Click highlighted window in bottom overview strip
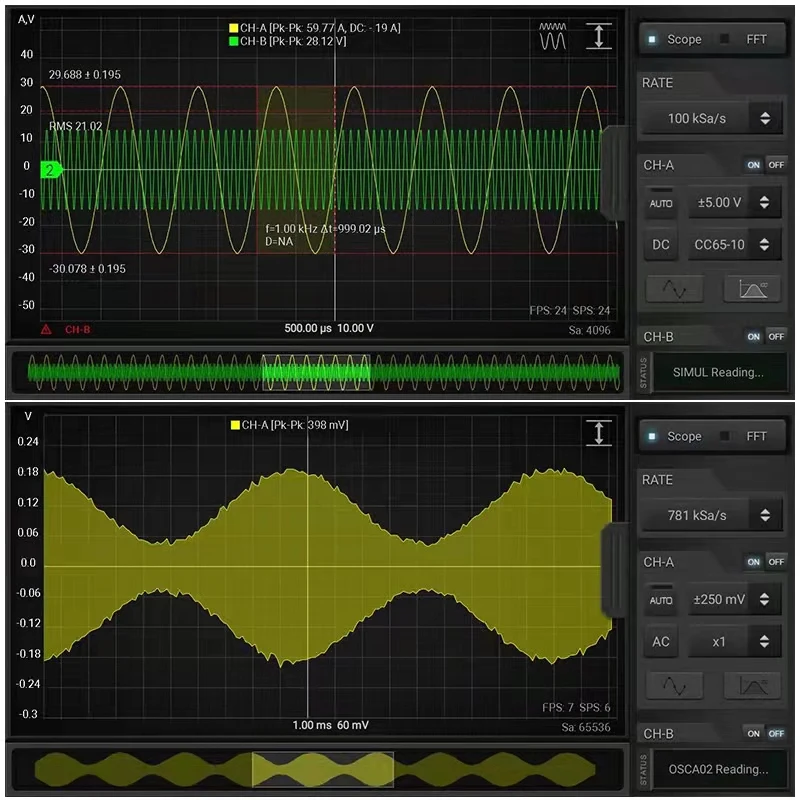Image resolution: width=800 pixels, height=800 pixels. coord(323,769)
